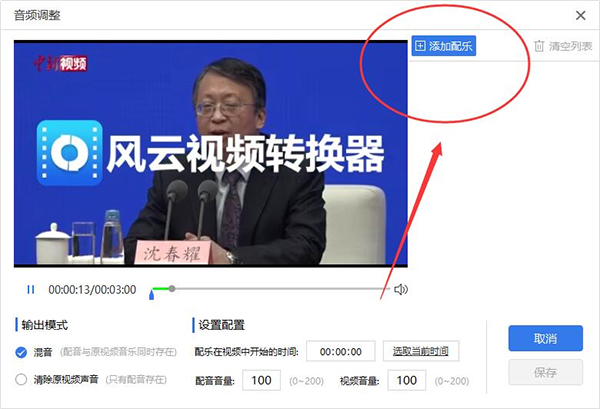Cancel changes with the 取消 button
600x409 pixels.
[545, 338]
